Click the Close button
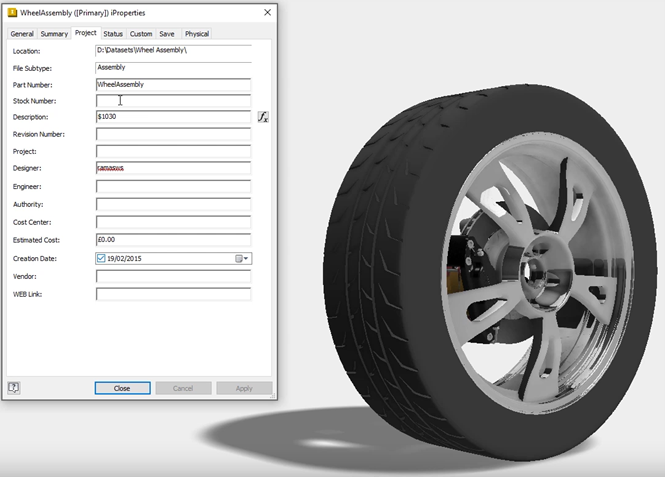 pyautogui.click(x=123, y=388)
